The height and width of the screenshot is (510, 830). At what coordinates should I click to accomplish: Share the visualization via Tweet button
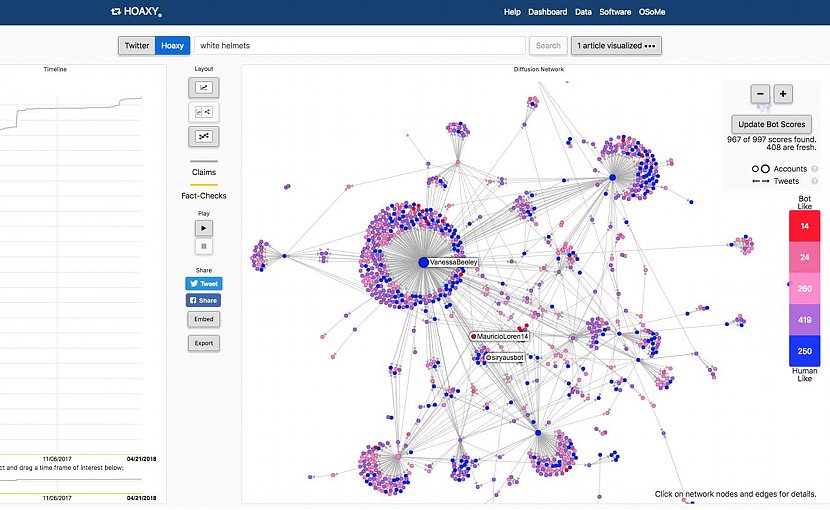[204, 283]
